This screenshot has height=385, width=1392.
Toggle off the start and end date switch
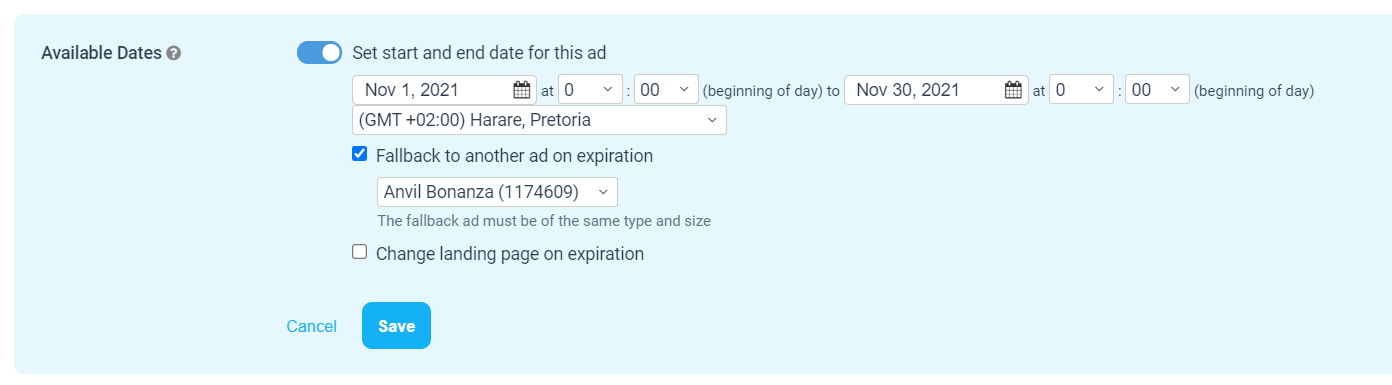[x=319, y=52]
